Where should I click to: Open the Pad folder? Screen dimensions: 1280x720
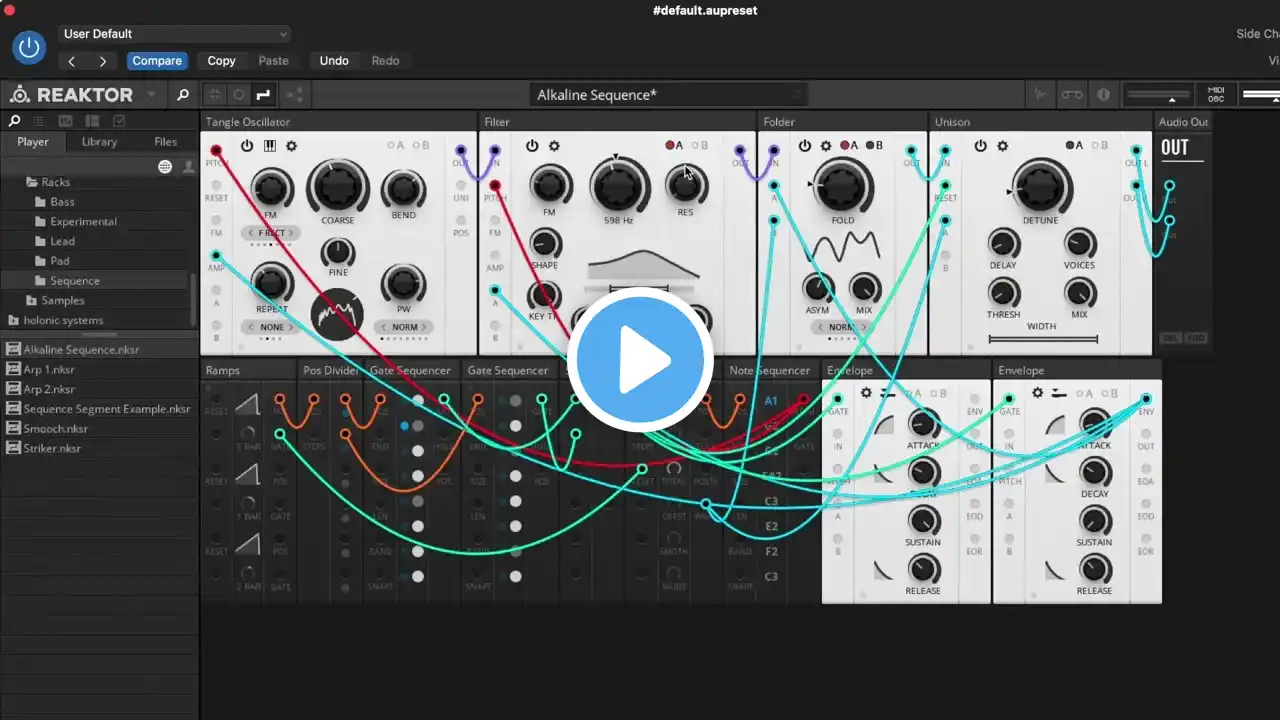tap(60, 261)
